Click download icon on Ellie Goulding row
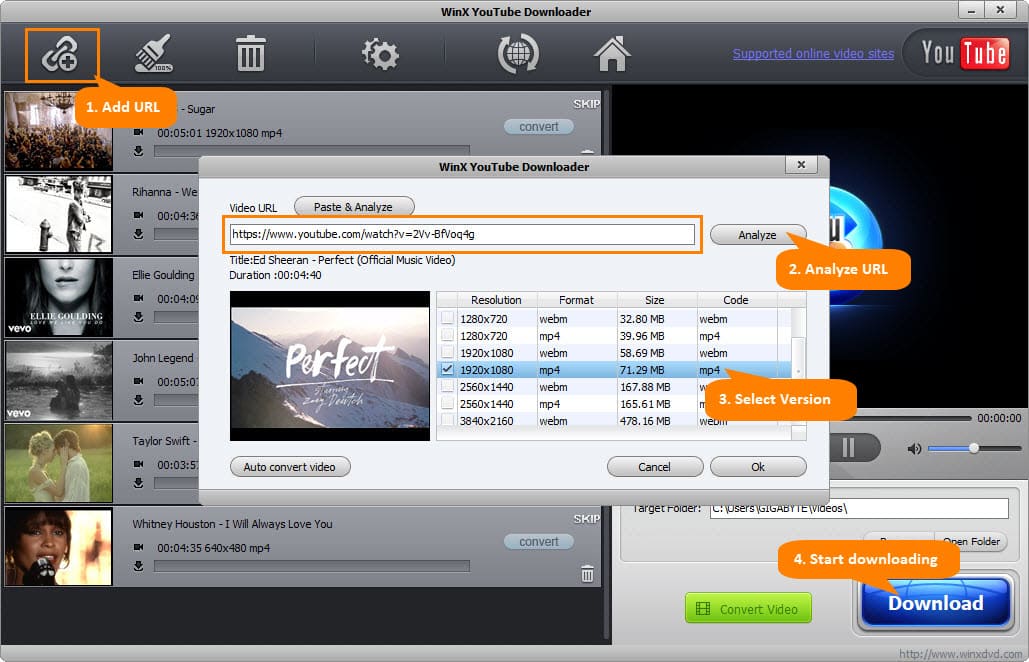The height and width of the screenshot is (662, 1029). [138, 317]
